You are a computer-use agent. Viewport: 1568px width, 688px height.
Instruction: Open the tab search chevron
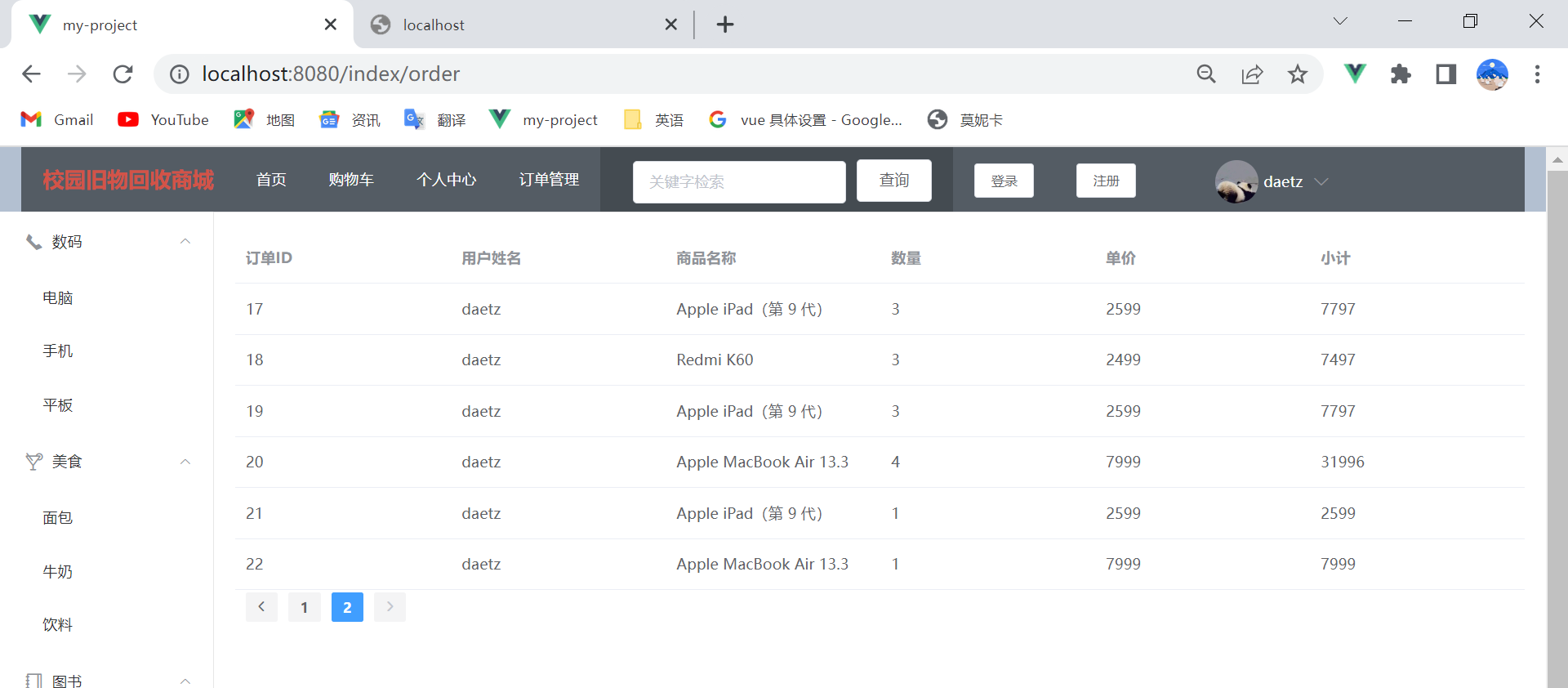[1340, 21]
